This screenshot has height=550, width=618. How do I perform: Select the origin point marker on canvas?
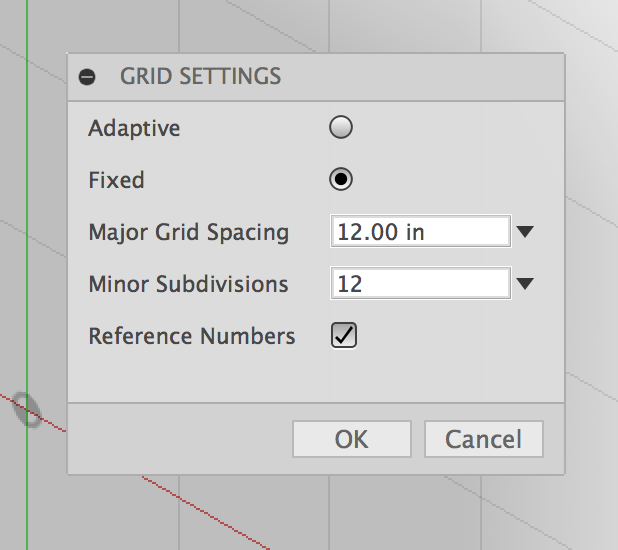[29, 408]
